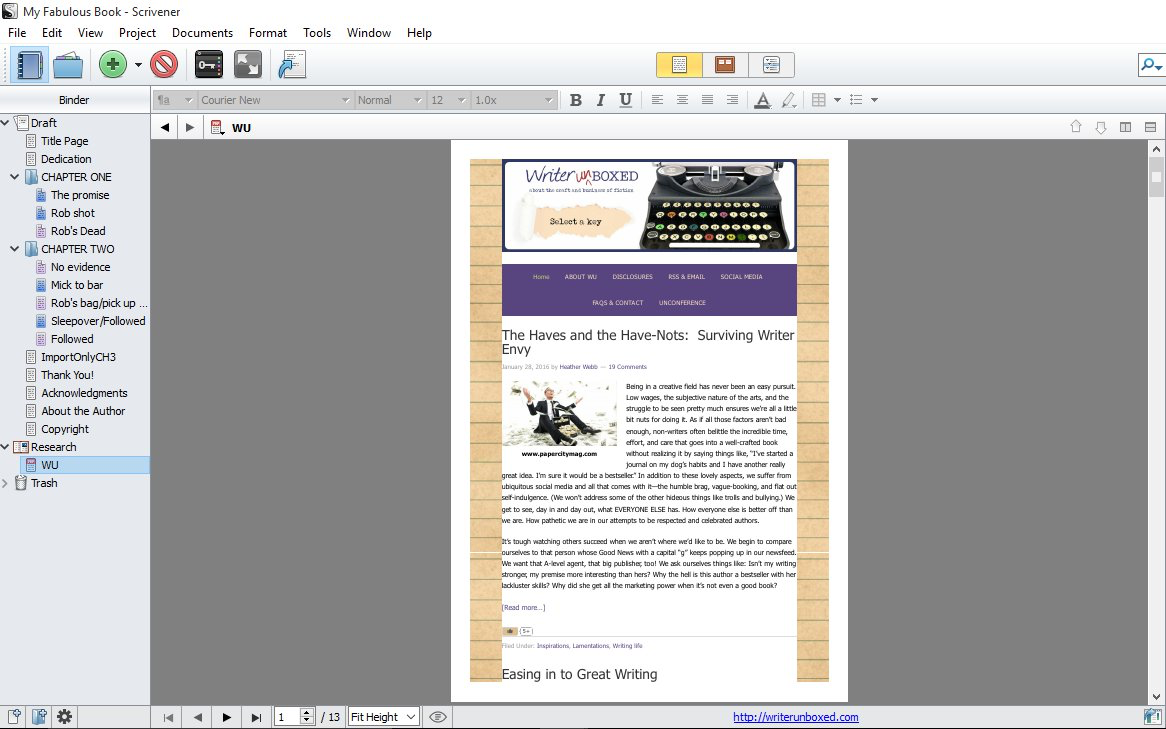Click the red Trash delete icon
Image resolution: width=1166 pixels, height=729 pixels.
(x=164, y=65)
